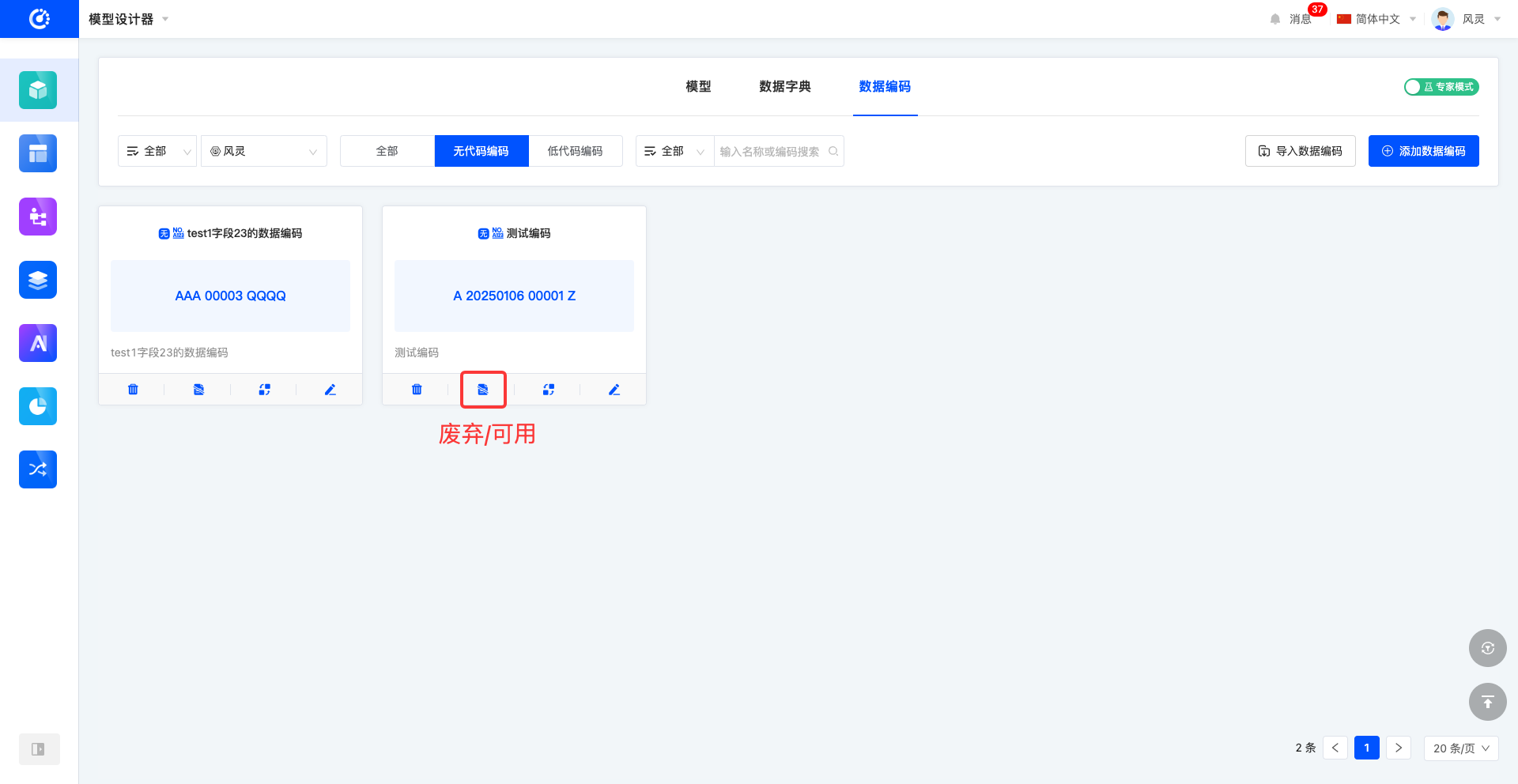Open the 20 条/页 page size dropdown
The height and width of the screenshot is (784, 1518).
(x=1460, y=748)
